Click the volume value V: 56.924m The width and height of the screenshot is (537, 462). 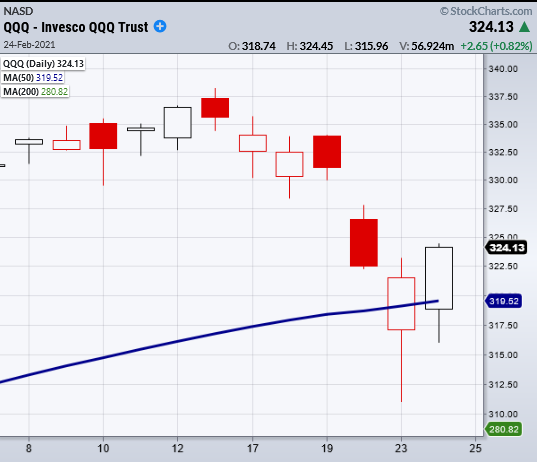click(426, 46)
